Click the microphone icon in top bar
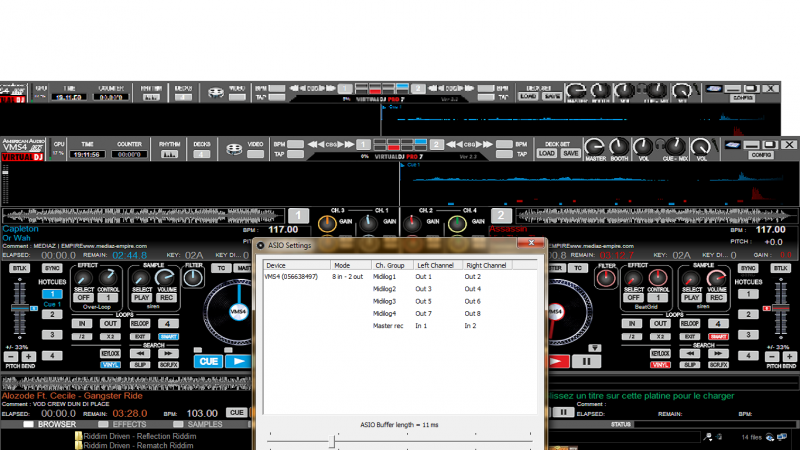The image size is (800, 450). [715, 146]
